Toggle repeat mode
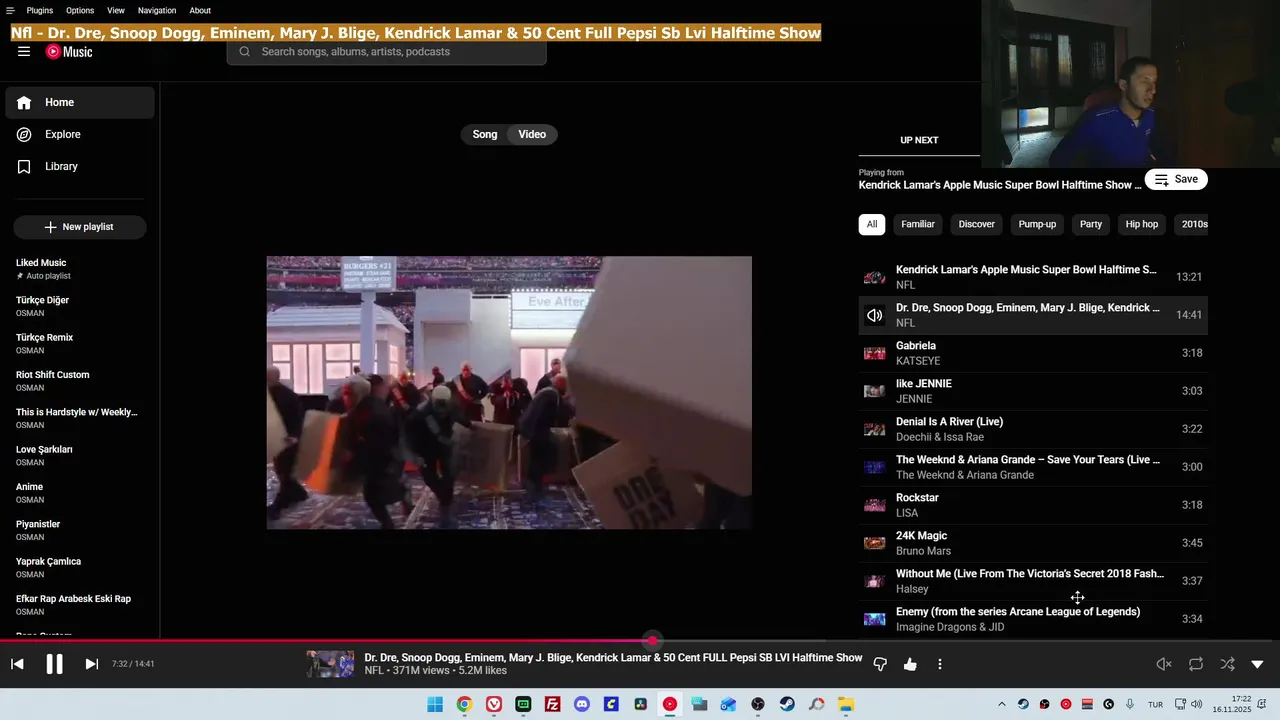Image resolution: width=1280 pixels, height=720 pixels. pyautogui.click(x=1196, y=664)
